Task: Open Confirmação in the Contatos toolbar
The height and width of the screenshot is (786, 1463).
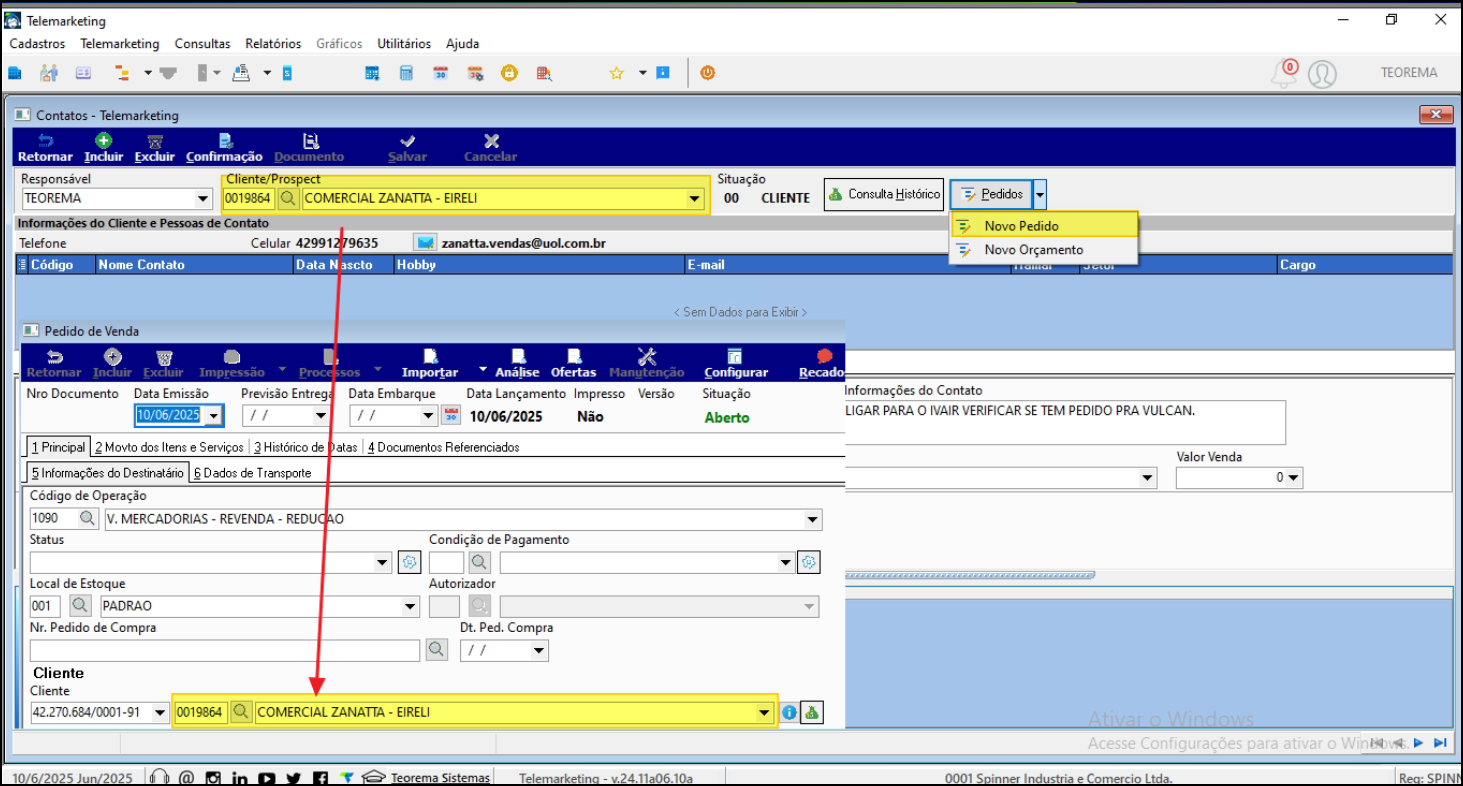Action: [x=224, y=148]
